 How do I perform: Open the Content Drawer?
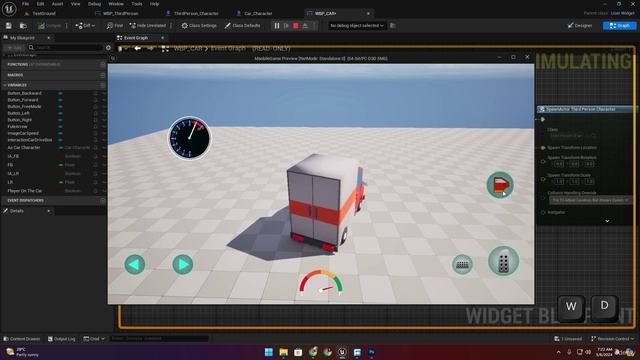pos(22,339)
